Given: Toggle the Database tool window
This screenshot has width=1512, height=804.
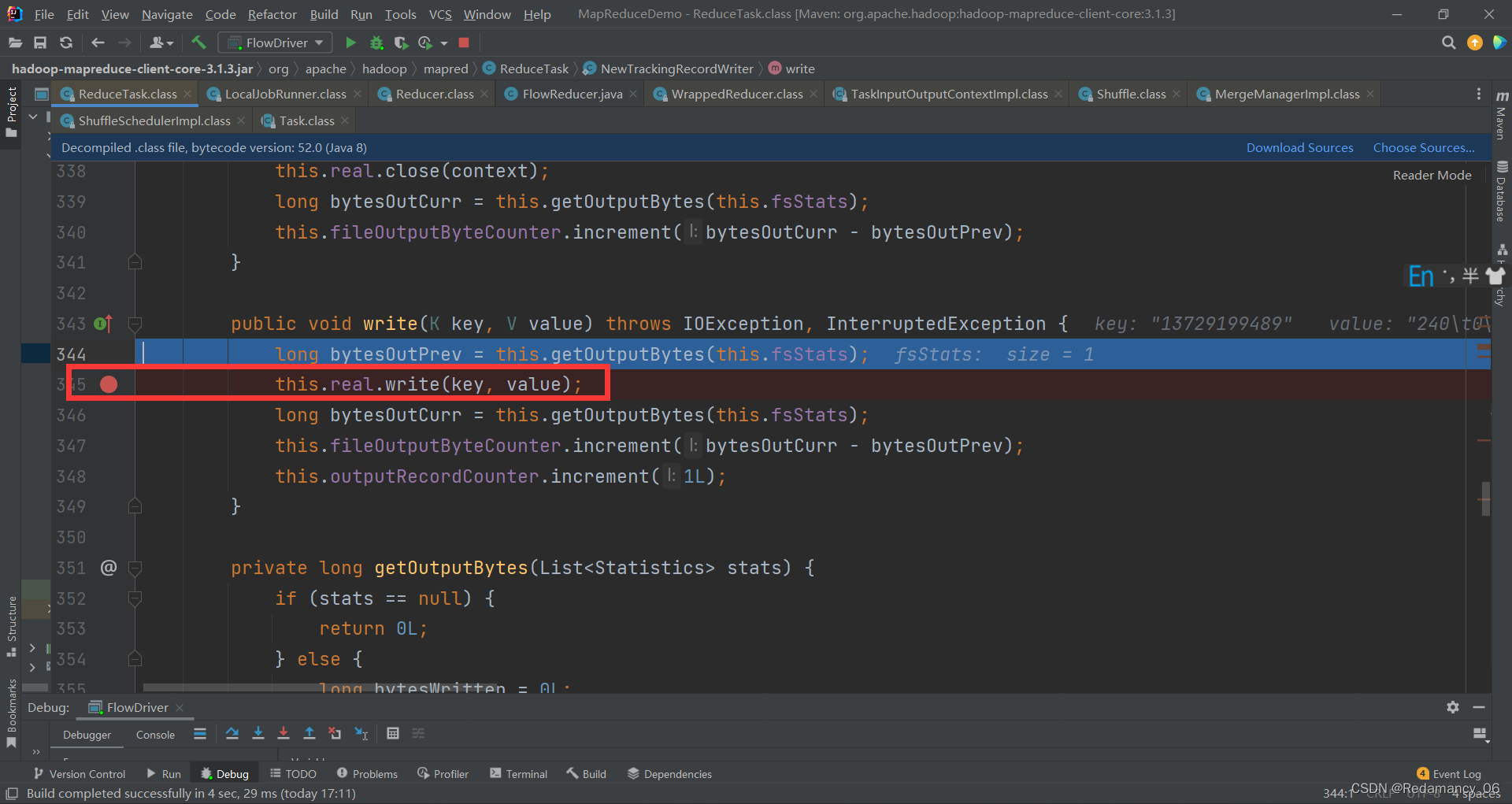Looking at the screenshot, I should (1502, 191).
